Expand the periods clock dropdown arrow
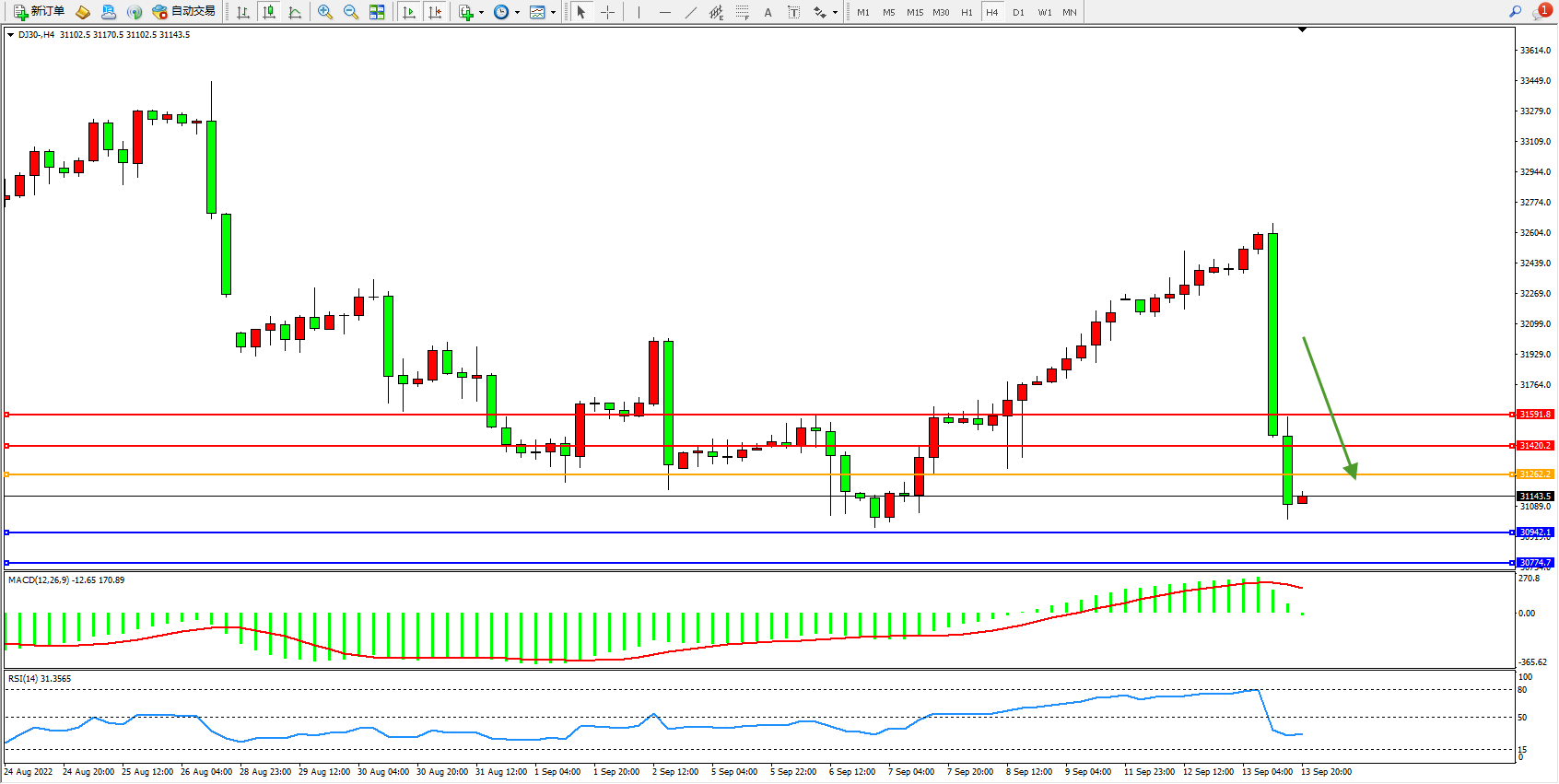Screen dimensions: 1559x784 pyautogui.click(x=517, y=13)
